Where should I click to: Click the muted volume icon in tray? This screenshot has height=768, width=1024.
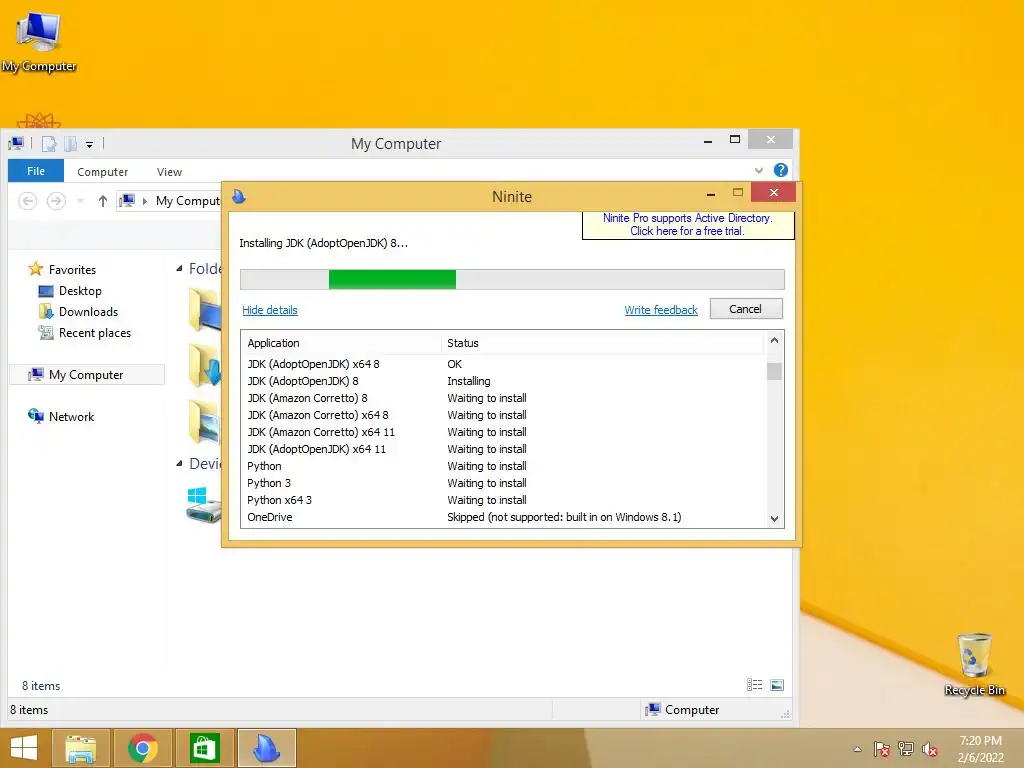click(930, 749)
